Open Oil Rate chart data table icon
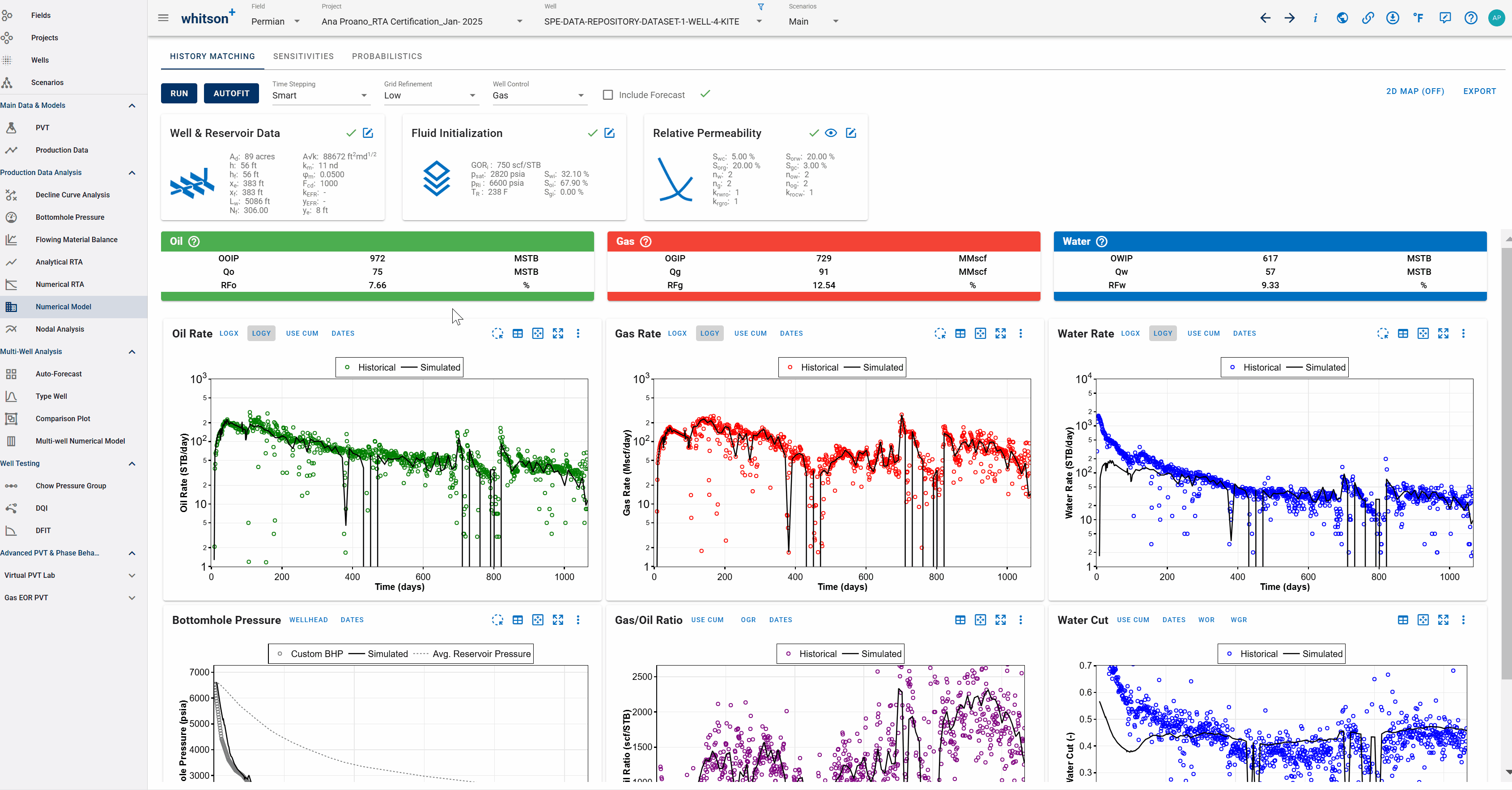Viewport: 1512px width, 790px height. point(518,333)
